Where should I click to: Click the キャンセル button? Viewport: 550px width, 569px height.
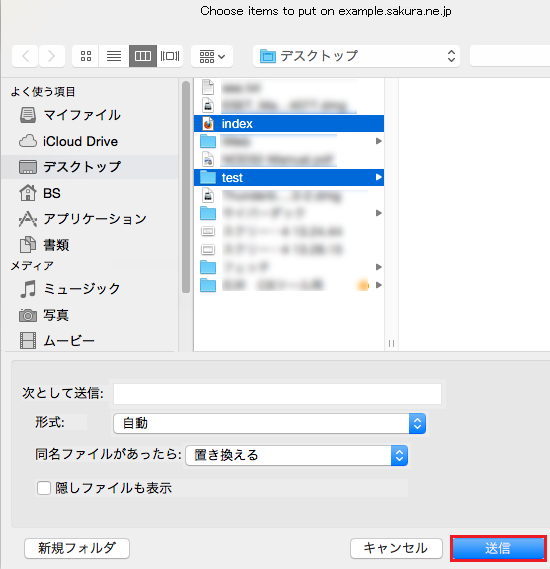(x=396, y=548)
